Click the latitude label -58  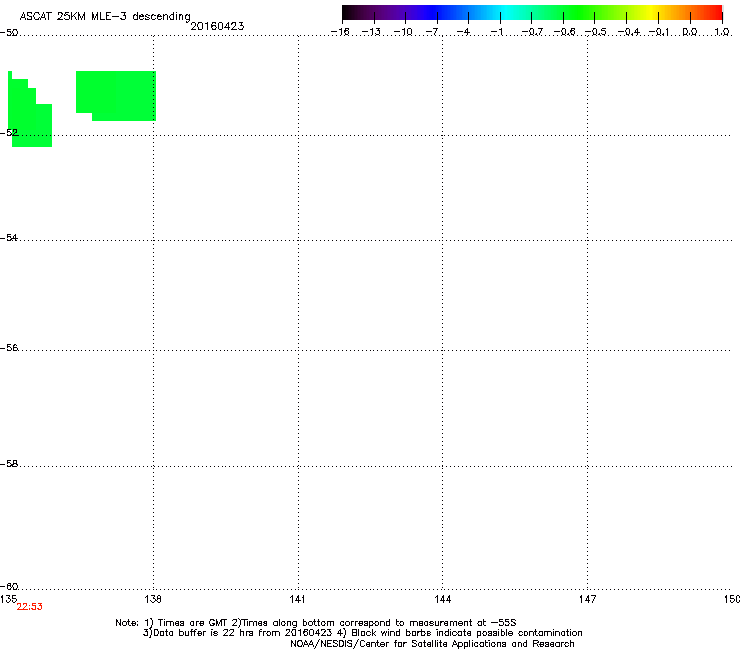9,464
